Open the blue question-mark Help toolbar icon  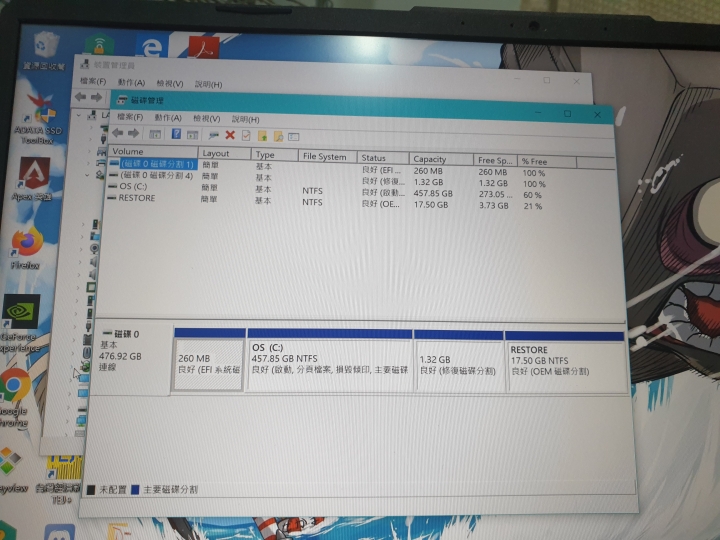(176, 134)
